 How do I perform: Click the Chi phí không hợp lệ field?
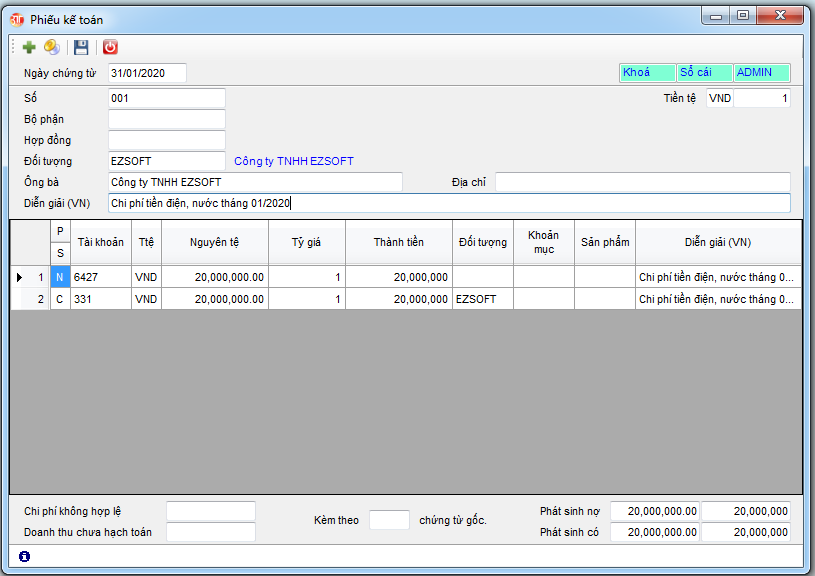pyautogui.click(x=211, y=511)
